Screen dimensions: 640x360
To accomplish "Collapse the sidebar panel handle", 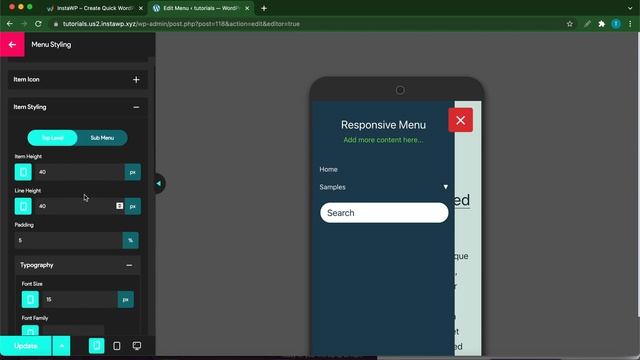I will pos(159,184).
